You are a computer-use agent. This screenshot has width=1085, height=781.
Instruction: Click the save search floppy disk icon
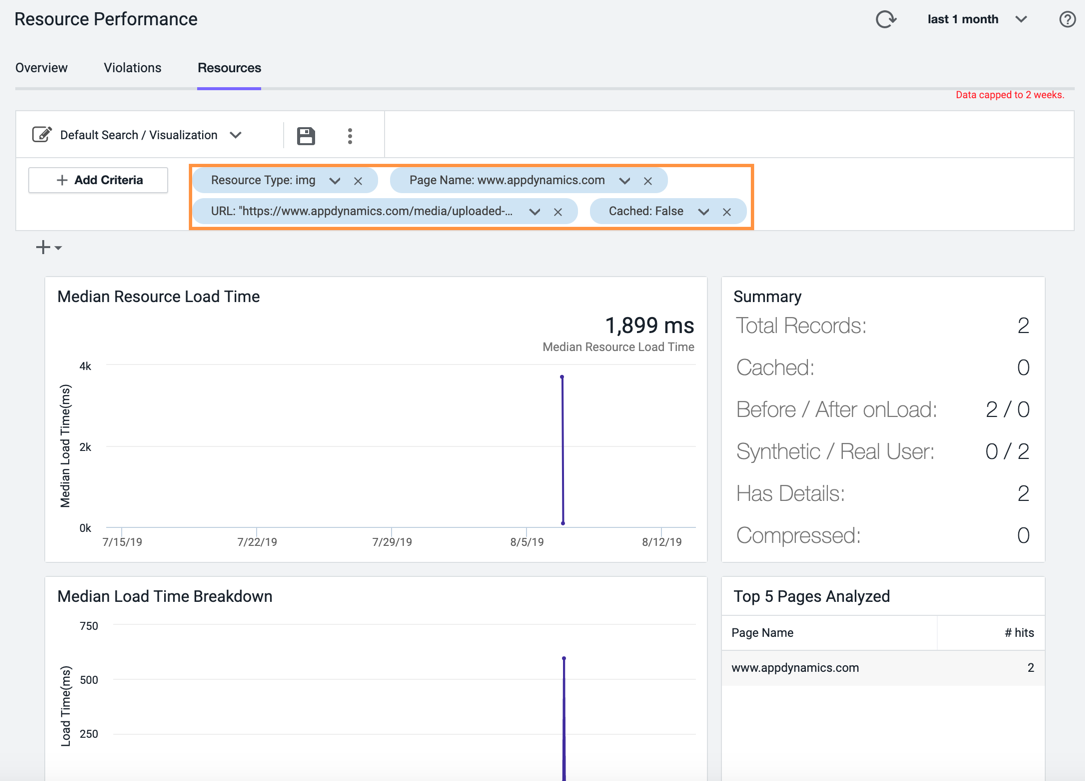pos(306,136)
